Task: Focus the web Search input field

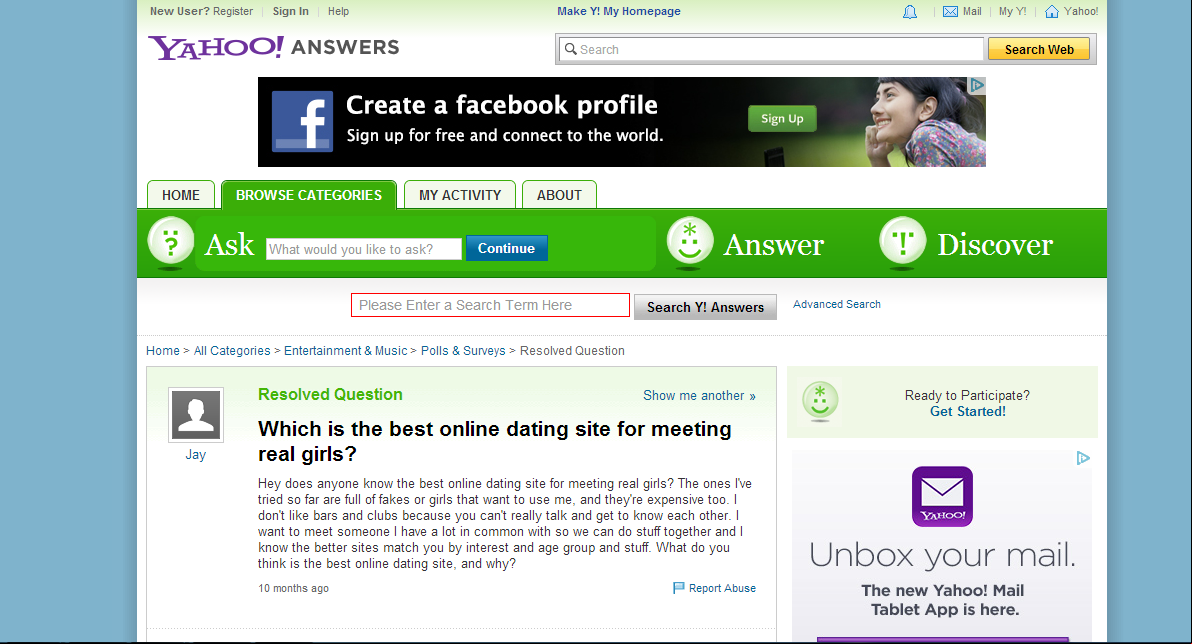Action: pos(770,49)
